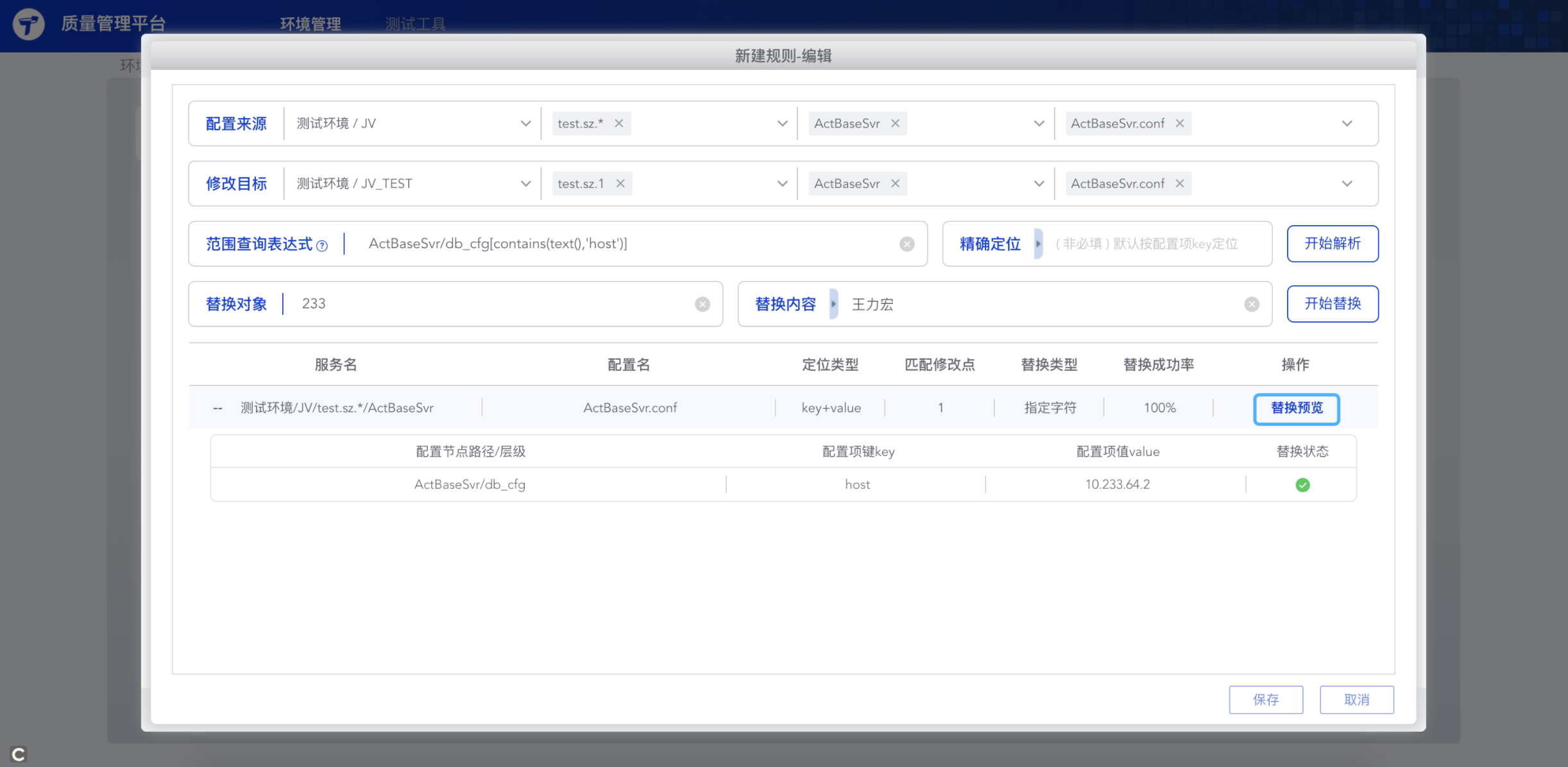
Task: Open the 测试工具 top menu
Action: pyautogui.click(x=415, y=24)
